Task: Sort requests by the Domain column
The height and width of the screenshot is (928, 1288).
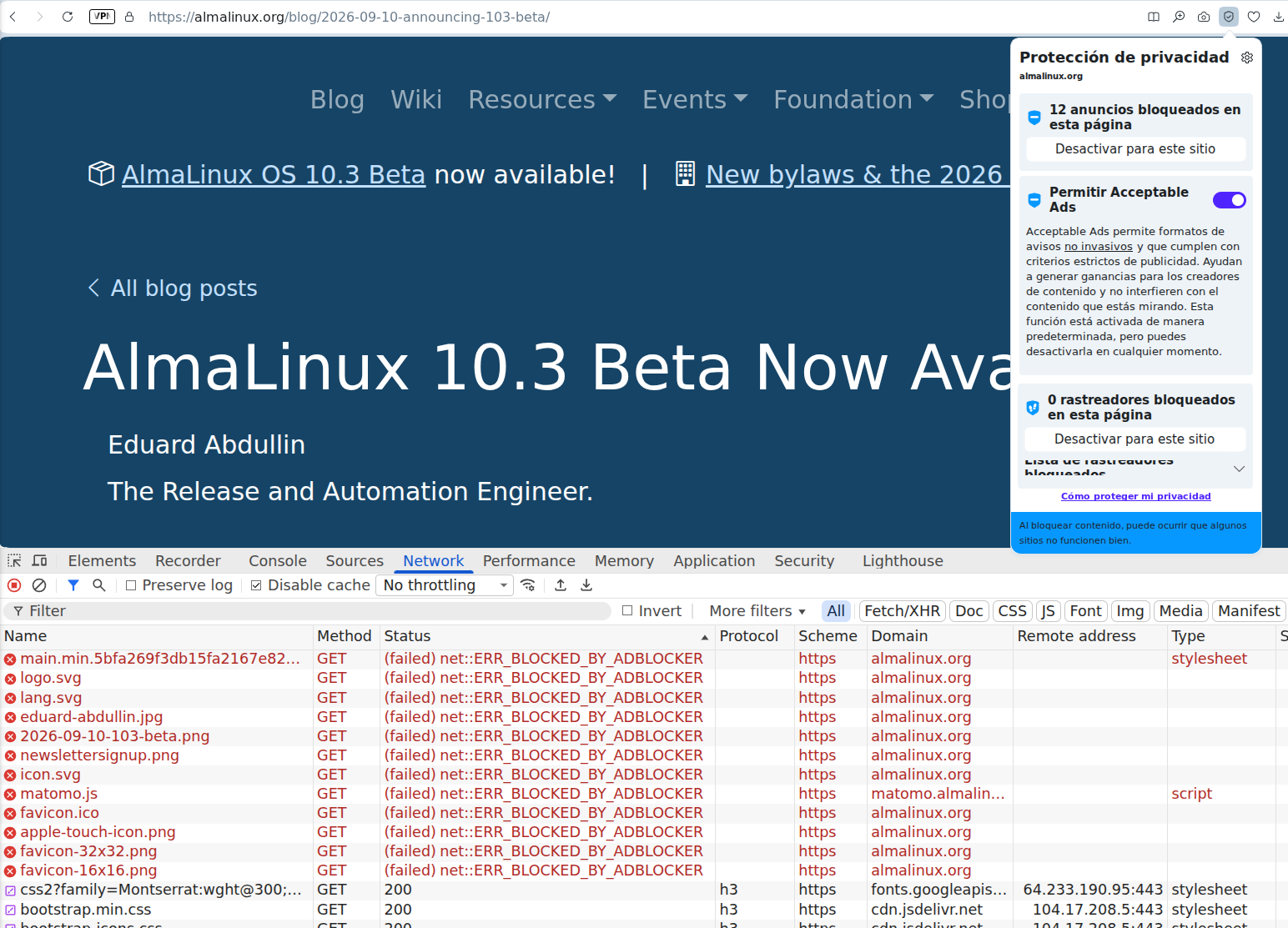Action: pos(940,636)
